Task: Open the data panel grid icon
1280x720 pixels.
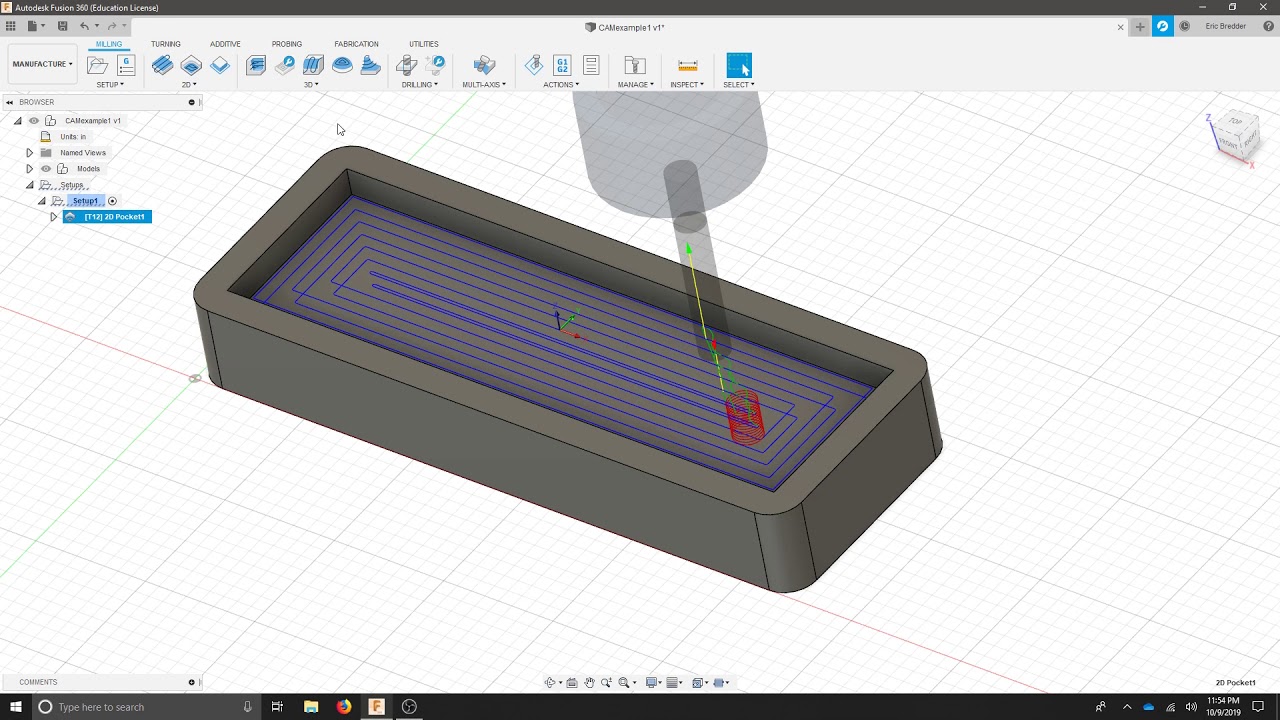Action: [11, 26]
